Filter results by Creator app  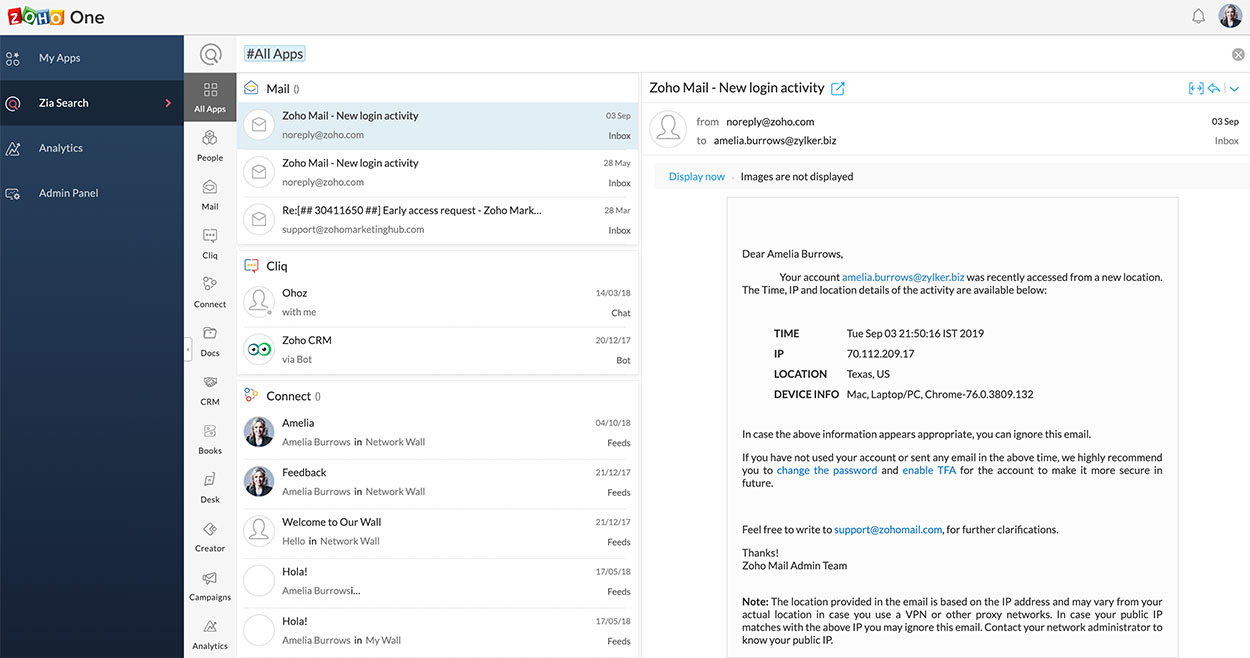pos(210,537)
